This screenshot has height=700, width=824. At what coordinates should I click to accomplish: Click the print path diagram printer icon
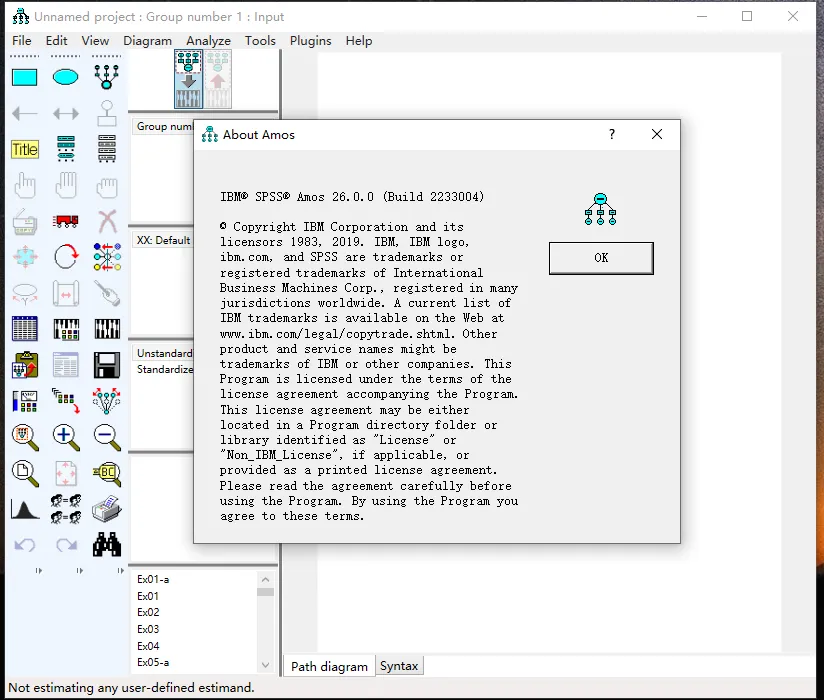pyautogui.click(x=107, y=509)
